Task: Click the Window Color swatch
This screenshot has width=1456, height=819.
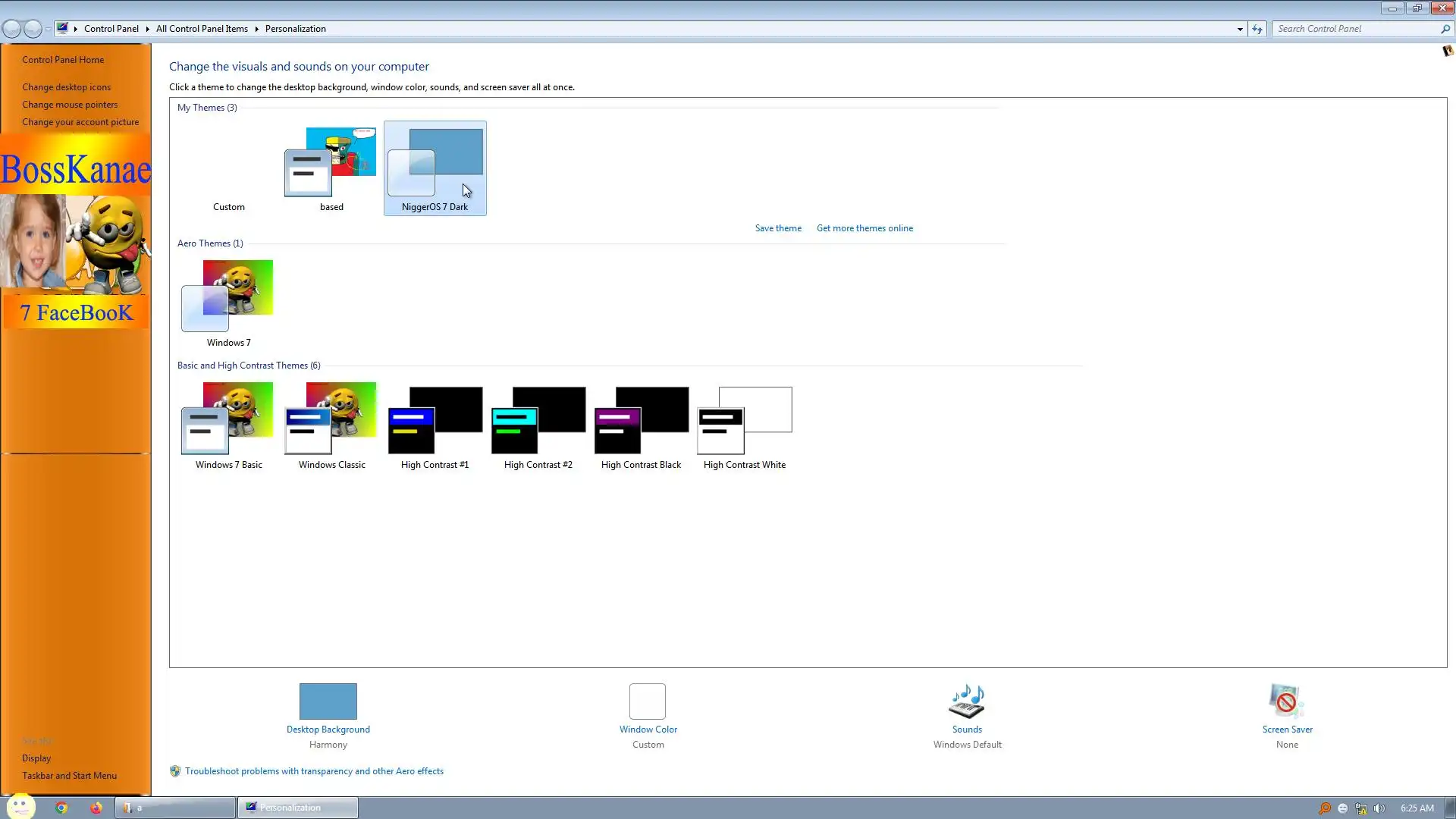Action: click(x=647, y=701)
